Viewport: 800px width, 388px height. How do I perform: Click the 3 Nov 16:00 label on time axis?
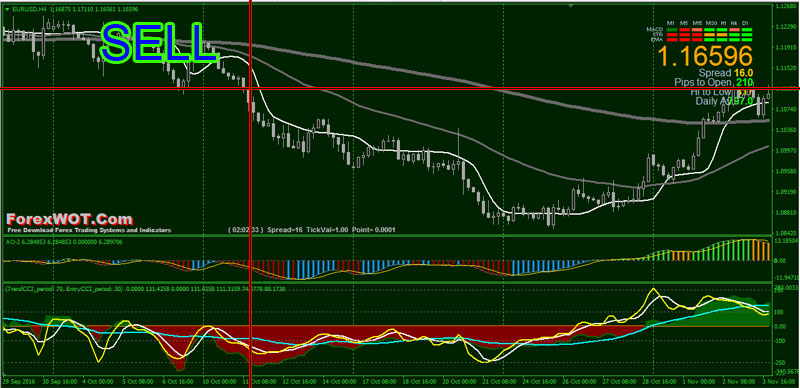click(x=780, y=381)
